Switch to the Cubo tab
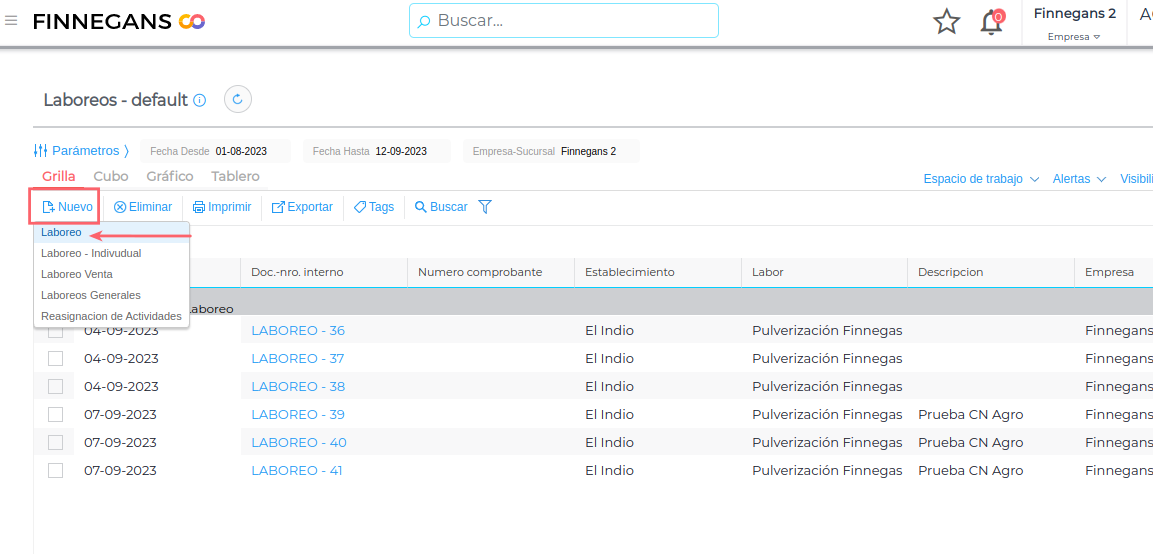The height and width of the screenshot is (554, 1153). click(111, 177)
